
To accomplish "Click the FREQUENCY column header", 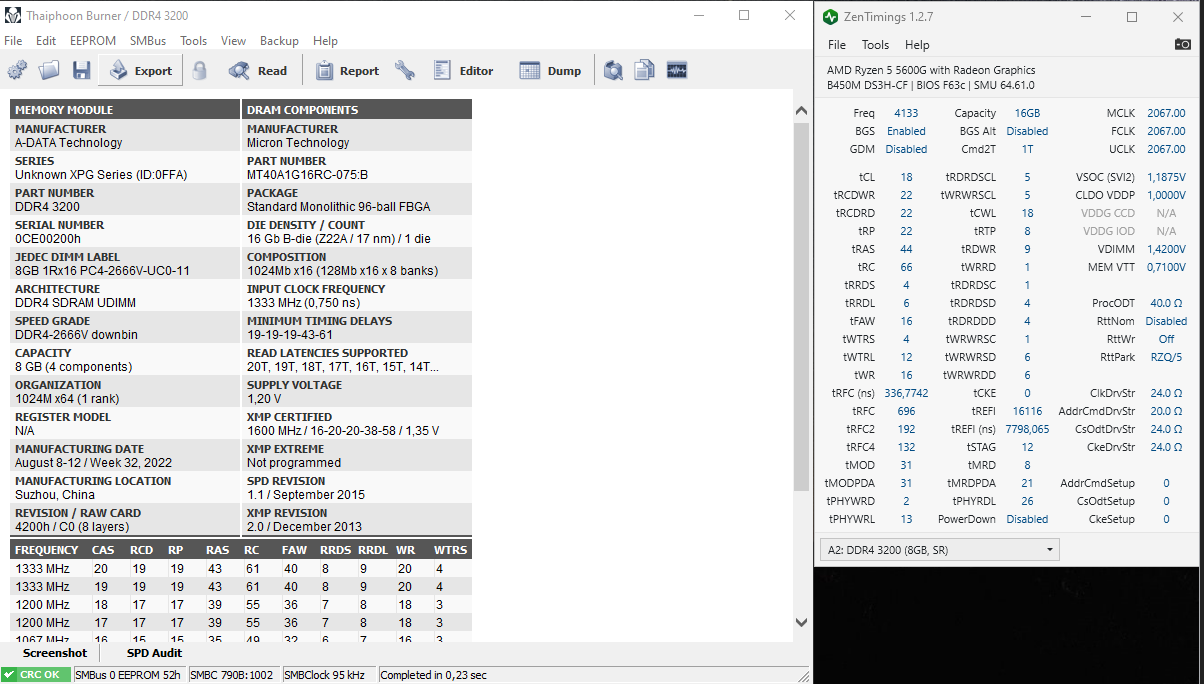I will [46, 550].
